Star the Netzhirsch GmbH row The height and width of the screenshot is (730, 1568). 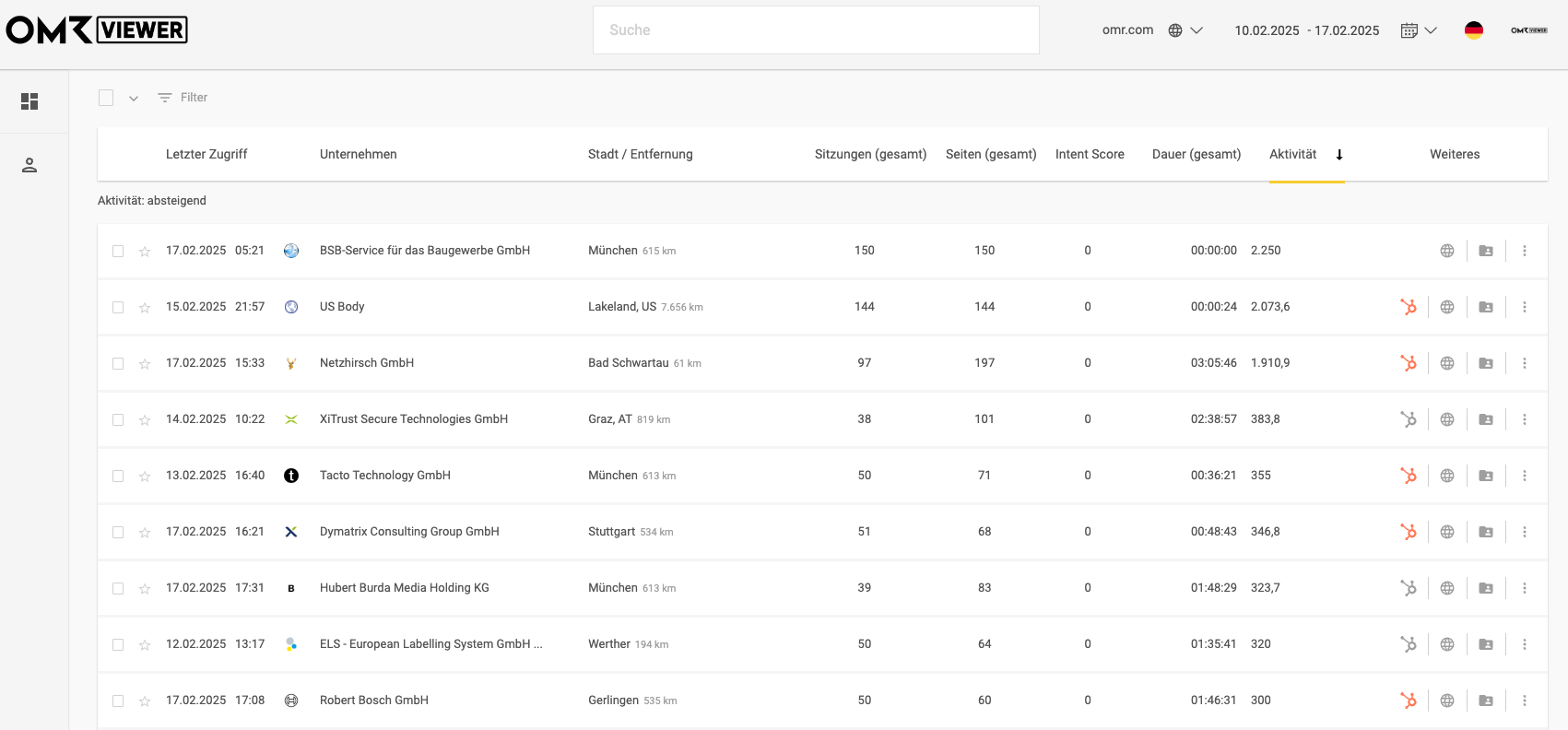click(x=145, y=364)
